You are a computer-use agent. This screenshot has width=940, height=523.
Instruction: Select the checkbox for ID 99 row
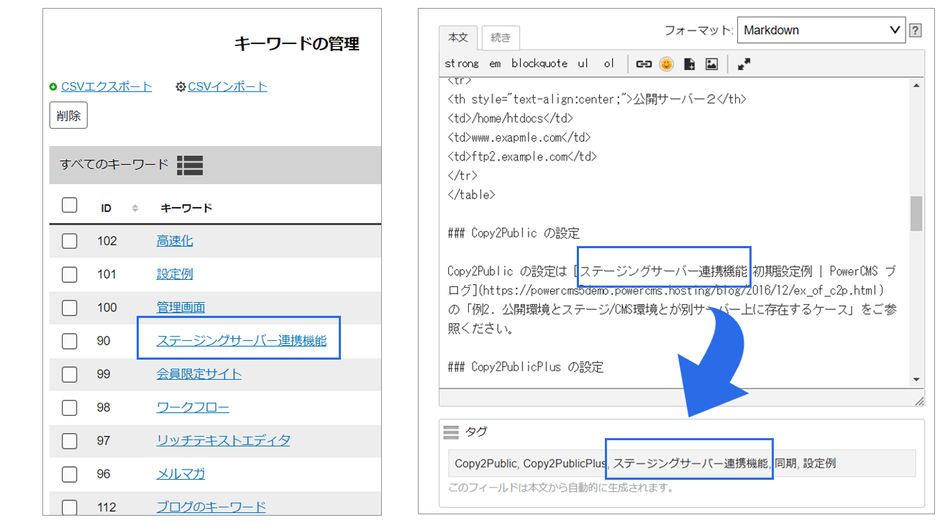coord(69,374)
